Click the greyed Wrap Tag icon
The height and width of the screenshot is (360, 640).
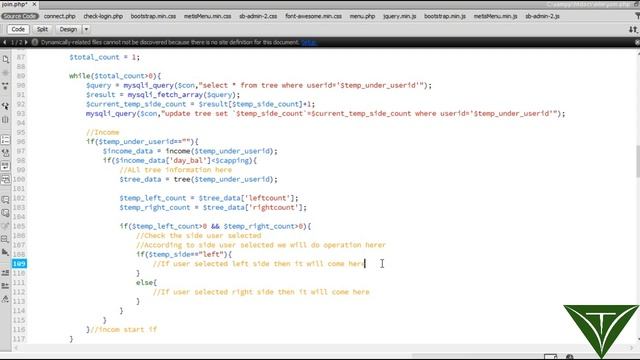point(5,226)
